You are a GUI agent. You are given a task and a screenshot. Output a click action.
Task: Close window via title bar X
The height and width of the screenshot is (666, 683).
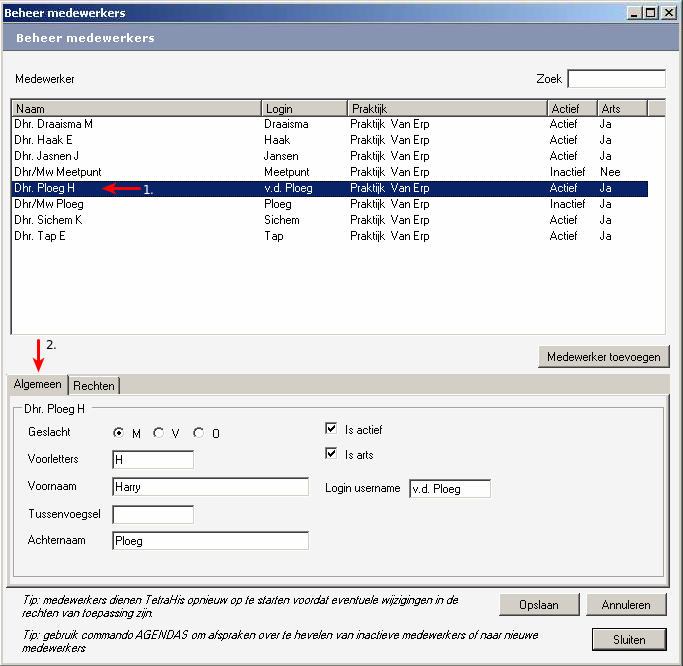pyautogui.click(x=668, y=12)
